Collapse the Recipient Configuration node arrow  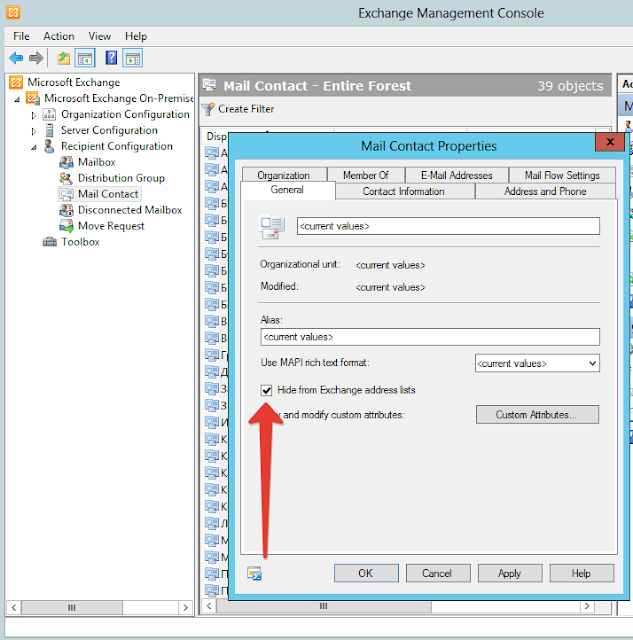point(33,147)
